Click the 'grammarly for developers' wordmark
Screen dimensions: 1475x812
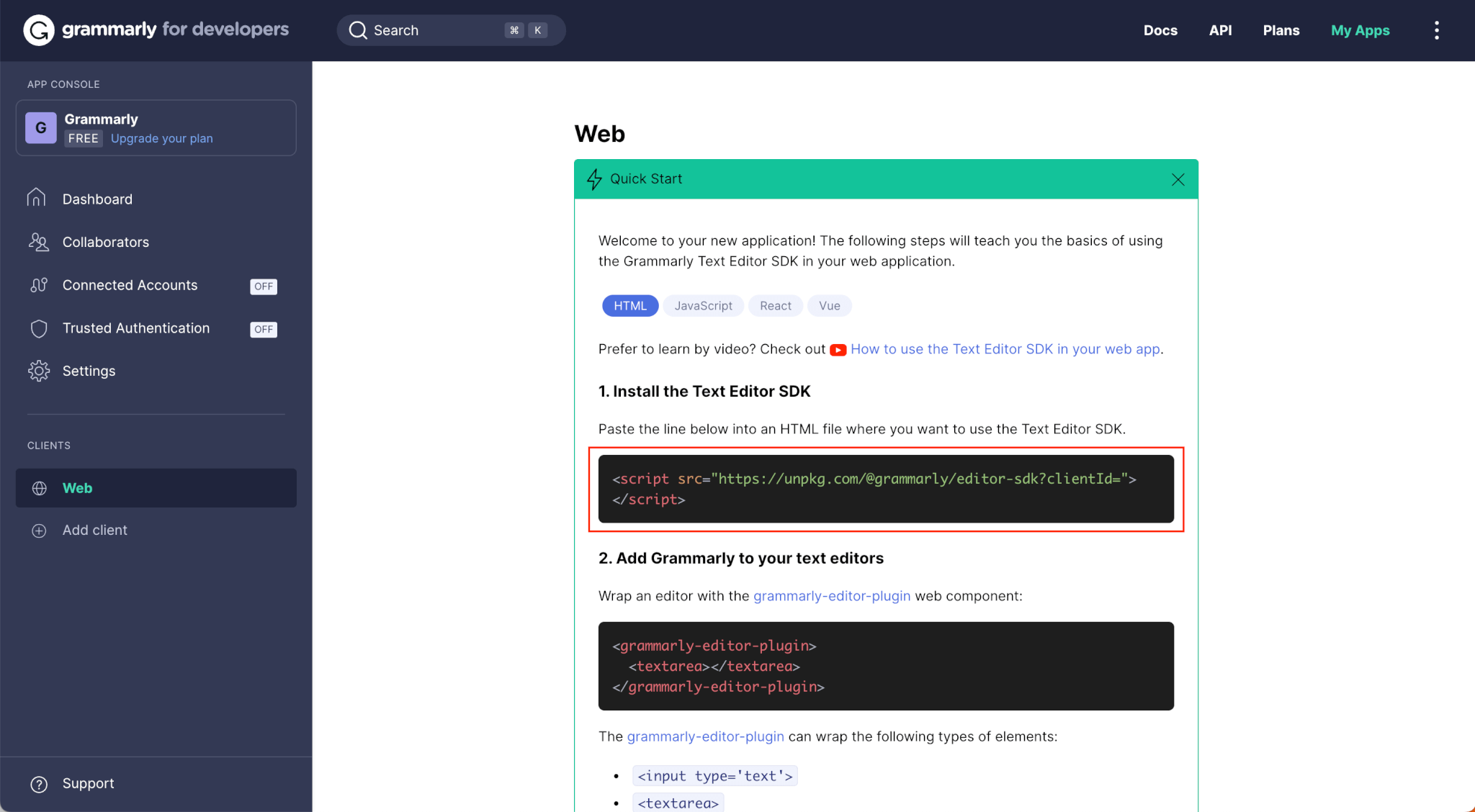pos(175,30)
